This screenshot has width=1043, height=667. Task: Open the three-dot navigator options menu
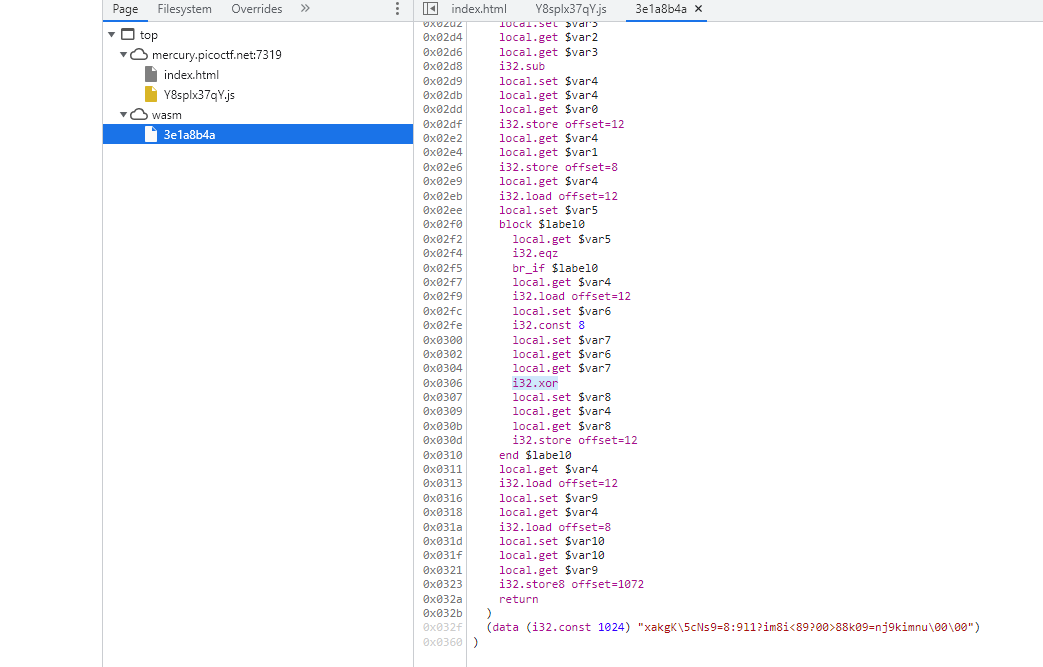pyautogui.click(x=397, y=9)
